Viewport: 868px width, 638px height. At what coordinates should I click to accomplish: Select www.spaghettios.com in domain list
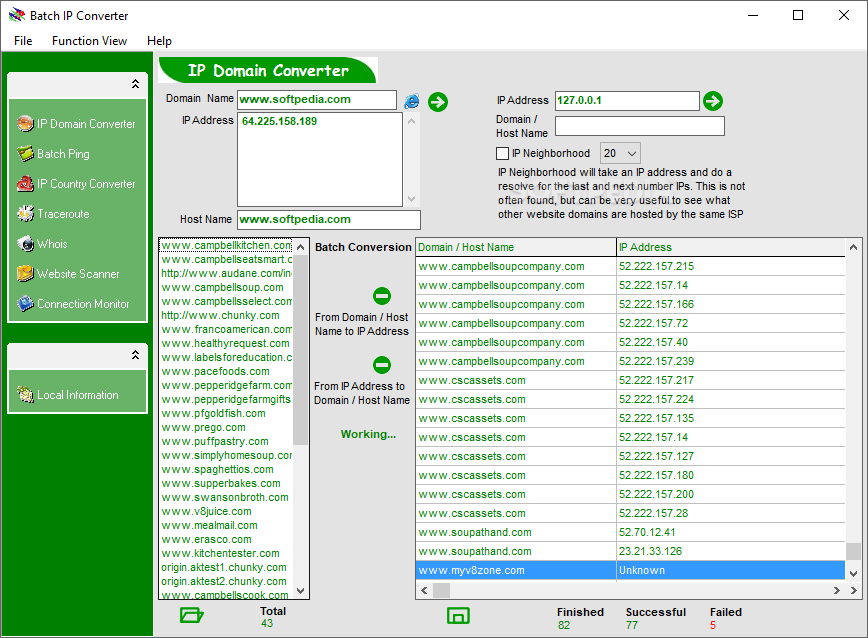pos(226,469)
